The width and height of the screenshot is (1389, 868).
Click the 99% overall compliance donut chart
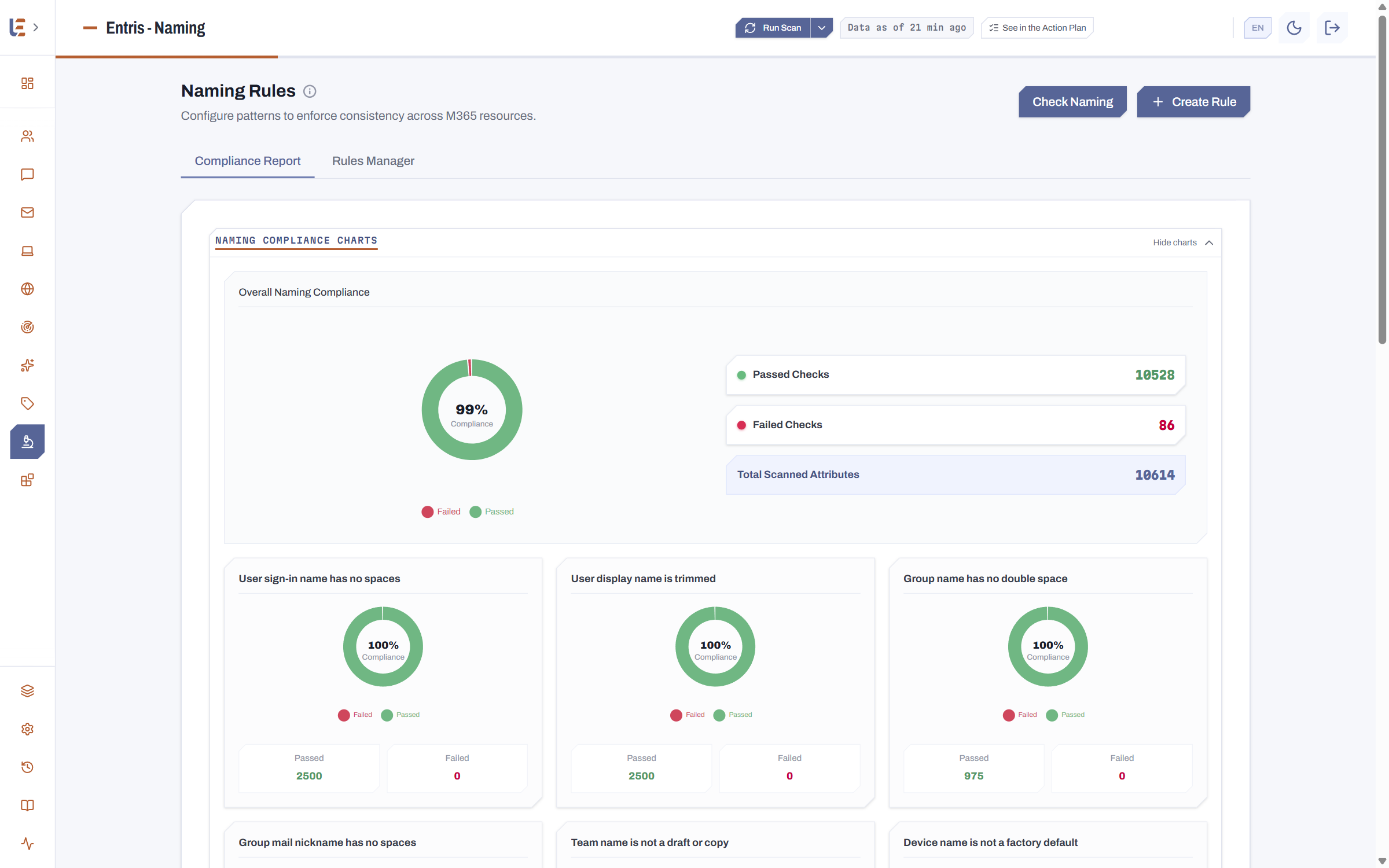[x=472, y=410]
